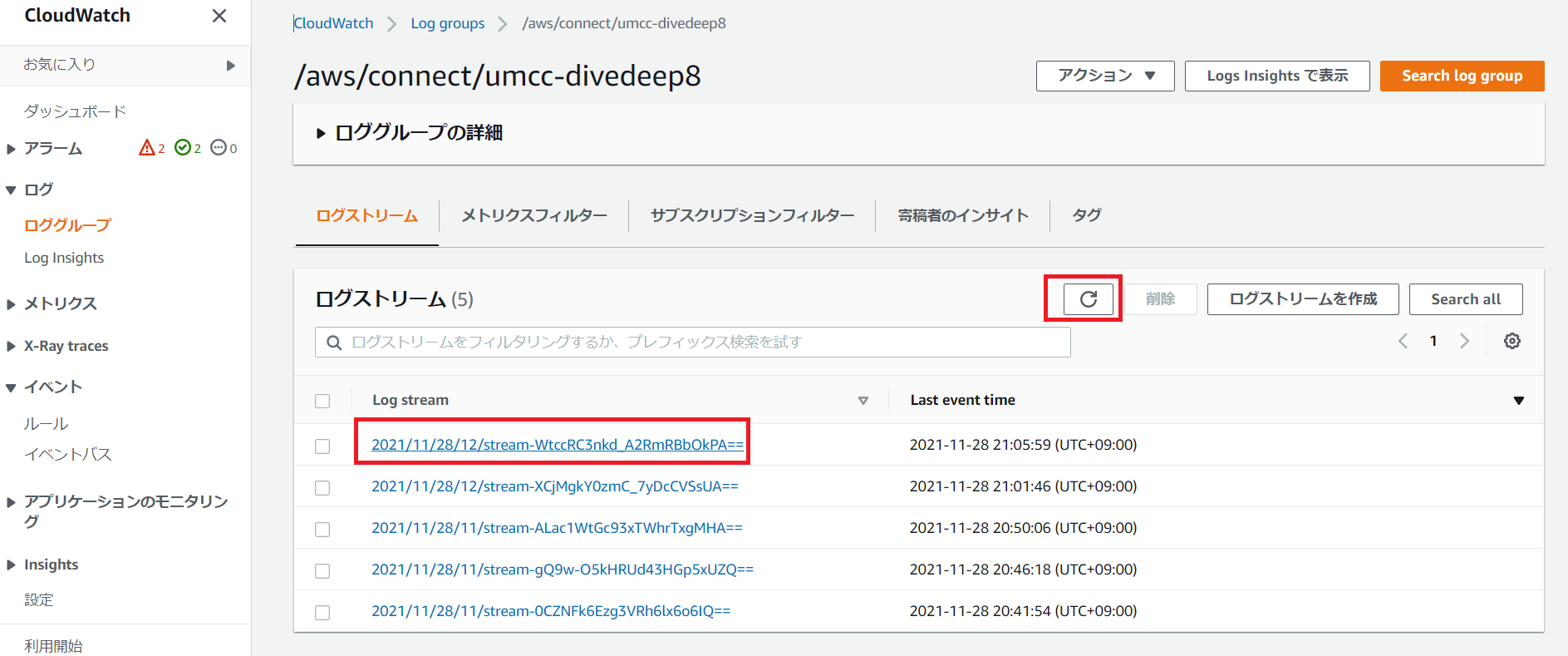
Task: Check the stream-0CZNFk6Ezg3VRh6lx6o6IQ row checkbox
Action: (x=322, y=613)
